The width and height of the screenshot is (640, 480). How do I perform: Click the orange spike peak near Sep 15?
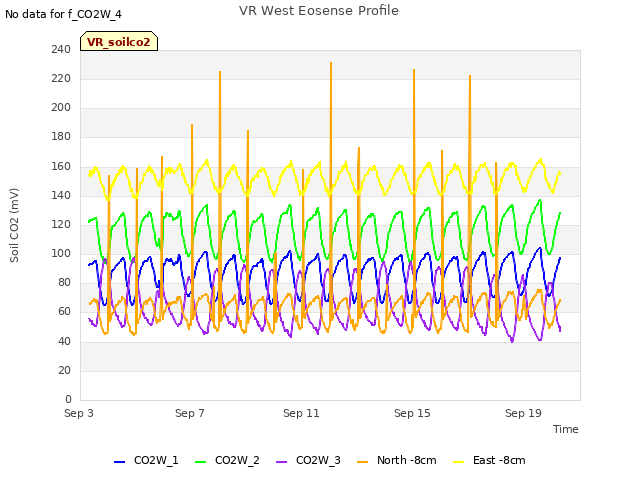(x=414, y=71)
